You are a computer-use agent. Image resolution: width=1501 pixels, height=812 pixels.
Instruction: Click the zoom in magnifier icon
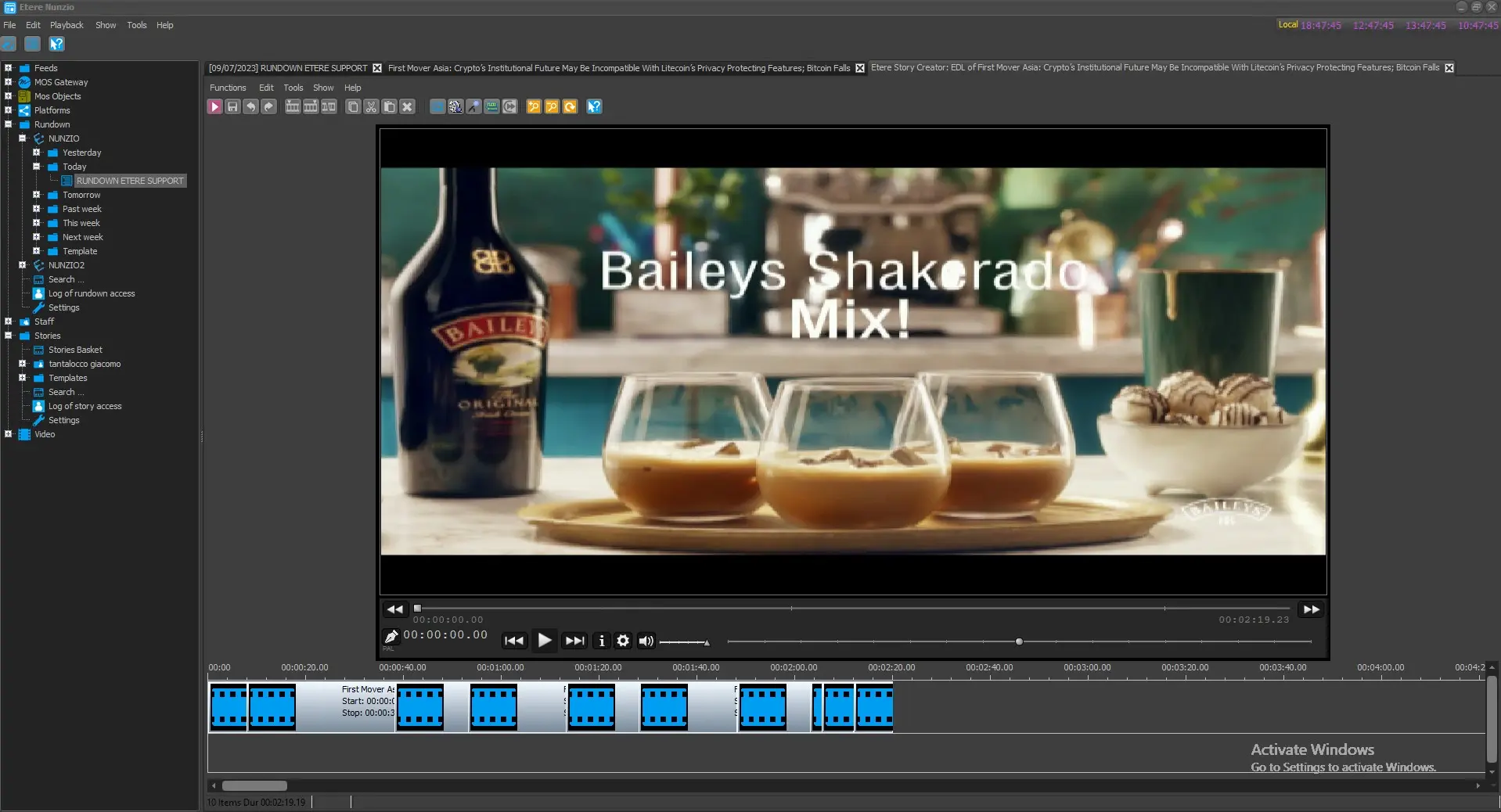[x=534, y=107]
